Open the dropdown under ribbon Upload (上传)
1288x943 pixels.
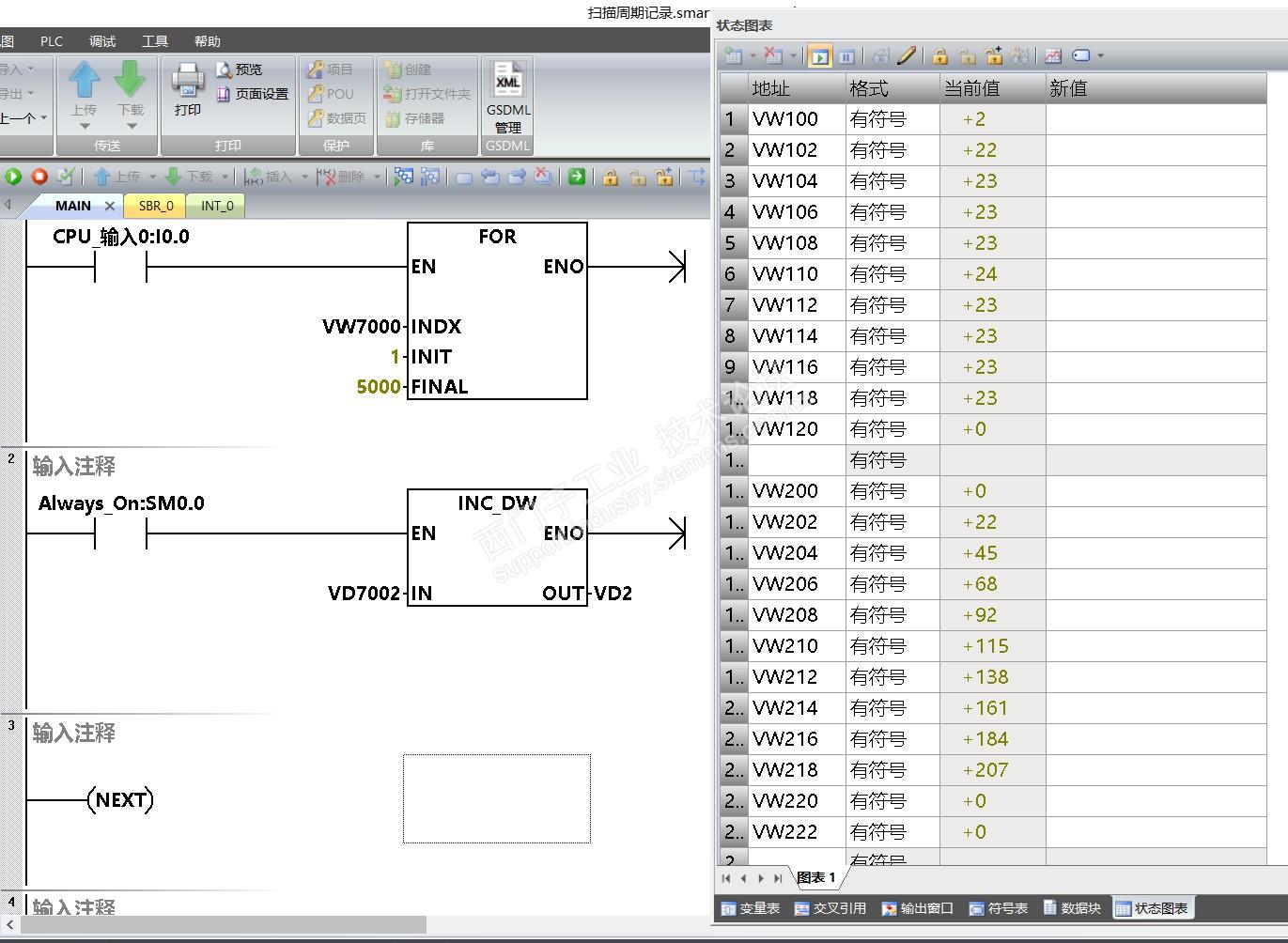point(84,126)
